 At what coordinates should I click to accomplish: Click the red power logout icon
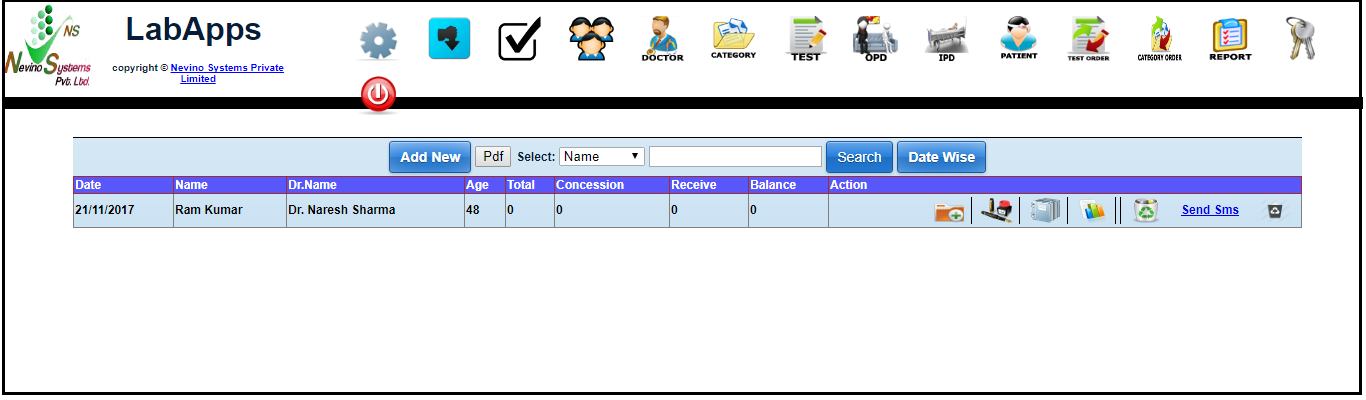[x=378, y=95]
